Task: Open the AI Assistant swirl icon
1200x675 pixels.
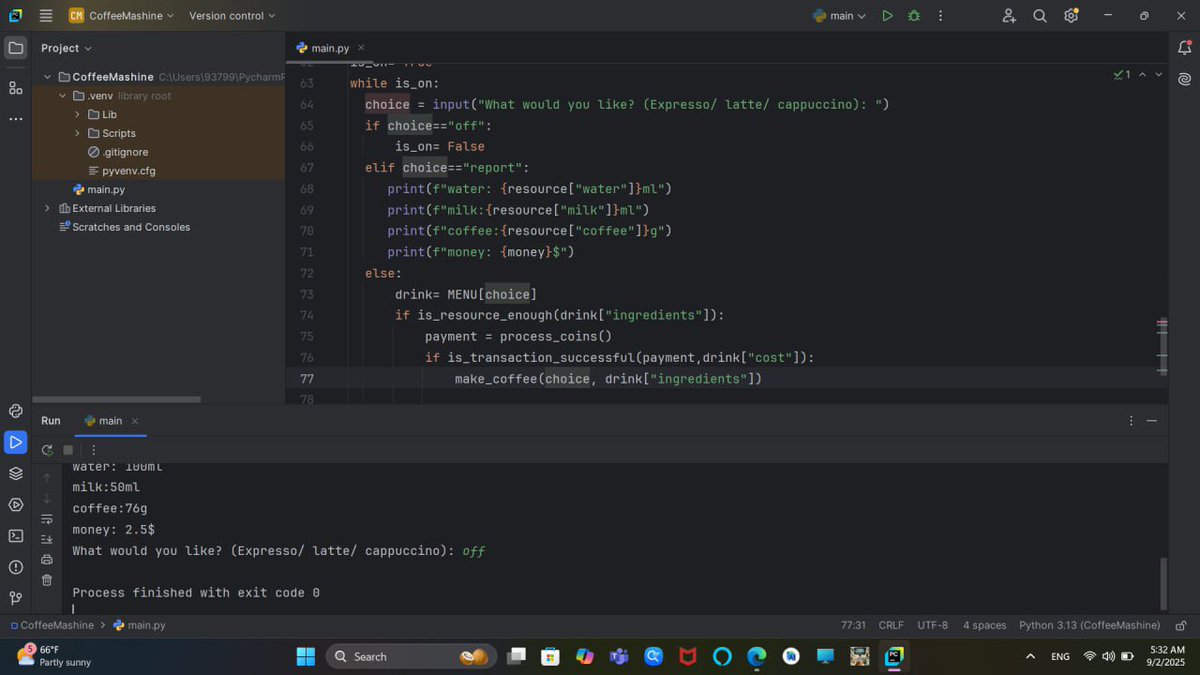Action: coord(1185,78)
